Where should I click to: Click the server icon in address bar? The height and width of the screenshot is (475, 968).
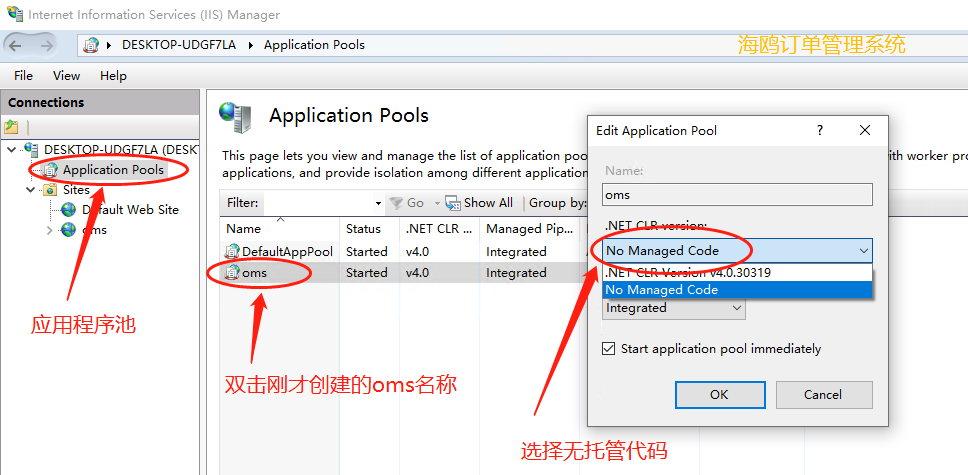tap(91, 45)
